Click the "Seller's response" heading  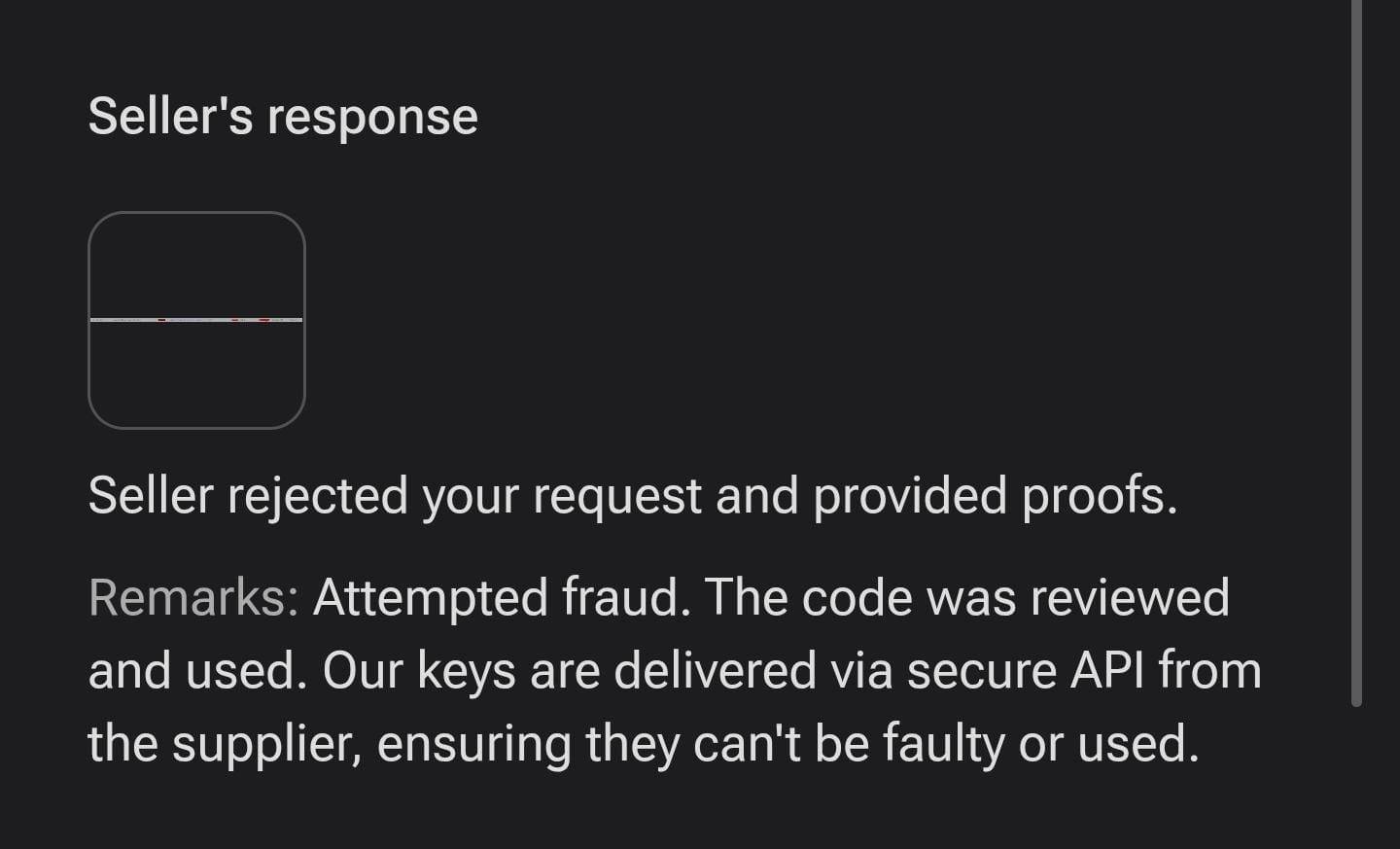283,117
